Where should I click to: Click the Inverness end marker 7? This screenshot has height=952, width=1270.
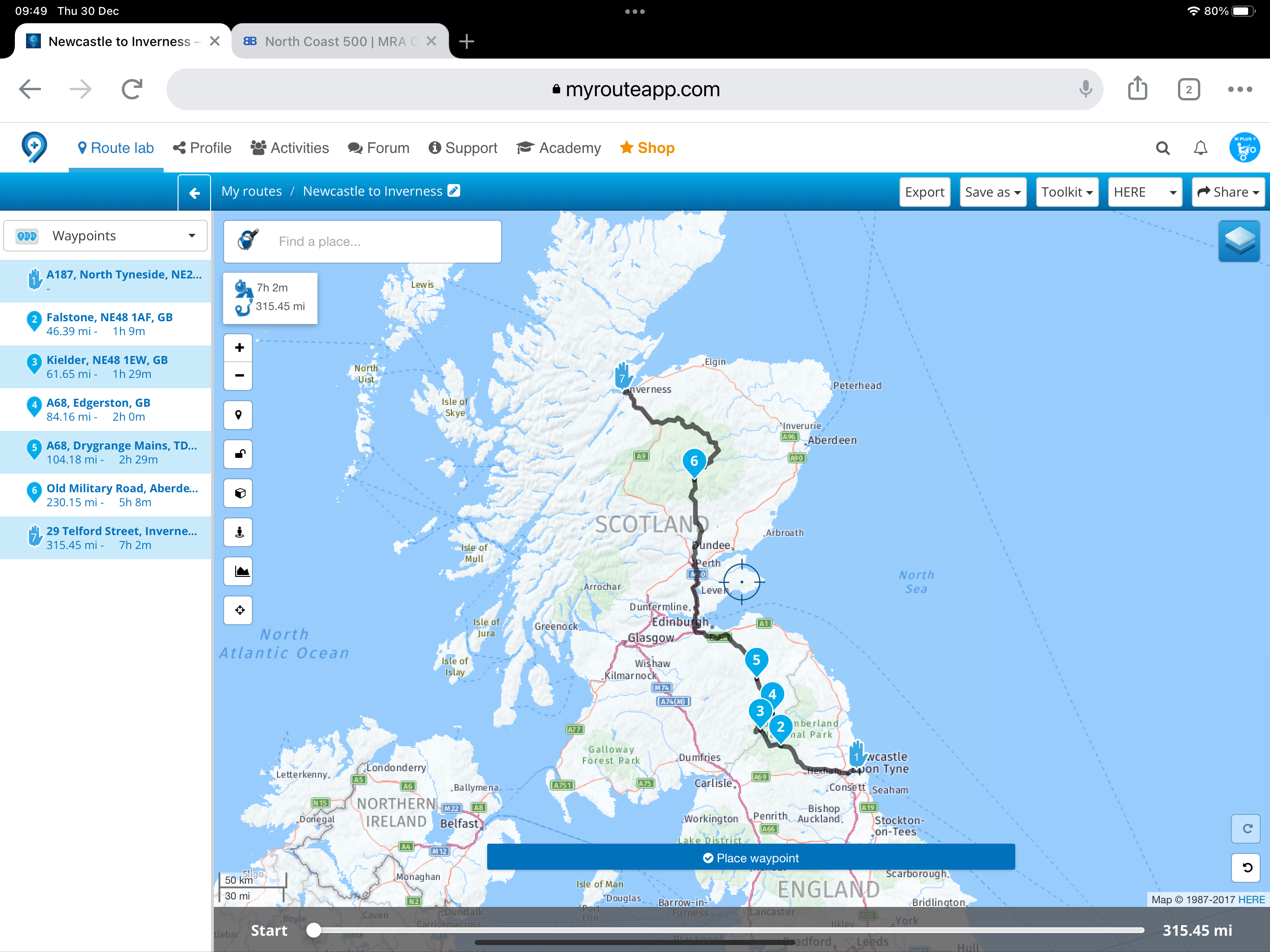click(623, 376)
